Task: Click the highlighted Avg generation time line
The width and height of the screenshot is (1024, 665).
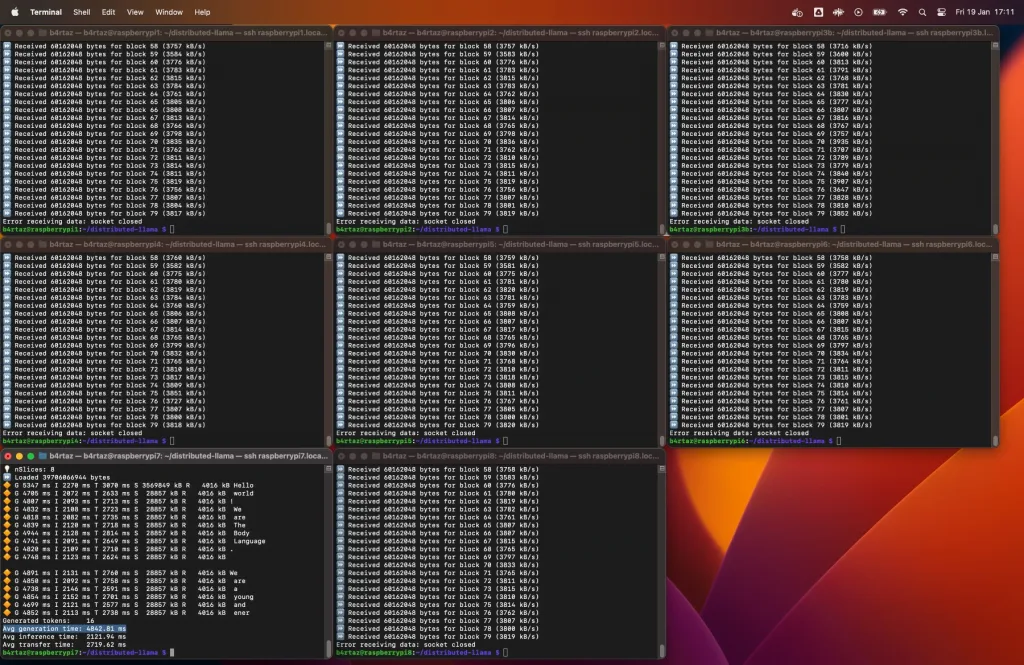Action: (64, 628)
